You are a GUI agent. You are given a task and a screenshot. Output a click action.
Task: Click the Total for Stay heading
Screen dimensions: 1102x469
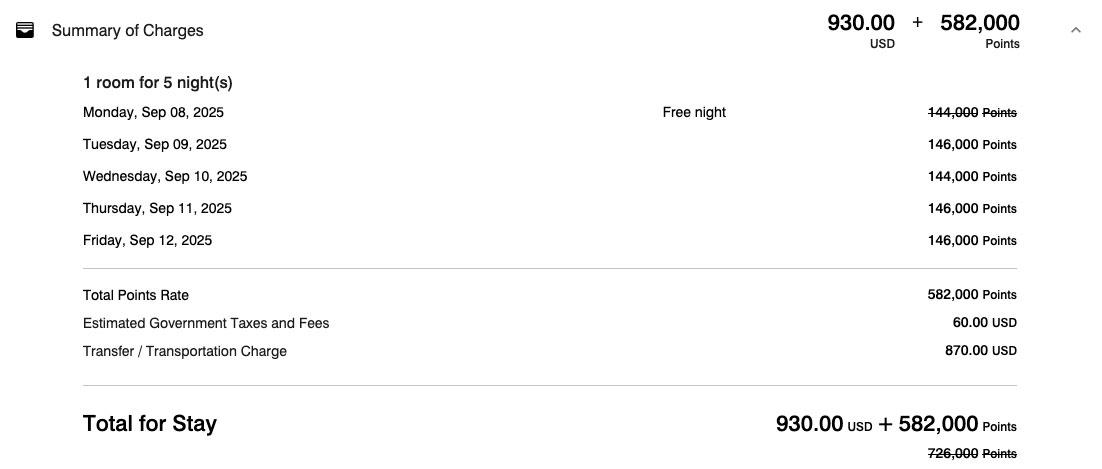(x=150, y=423)
